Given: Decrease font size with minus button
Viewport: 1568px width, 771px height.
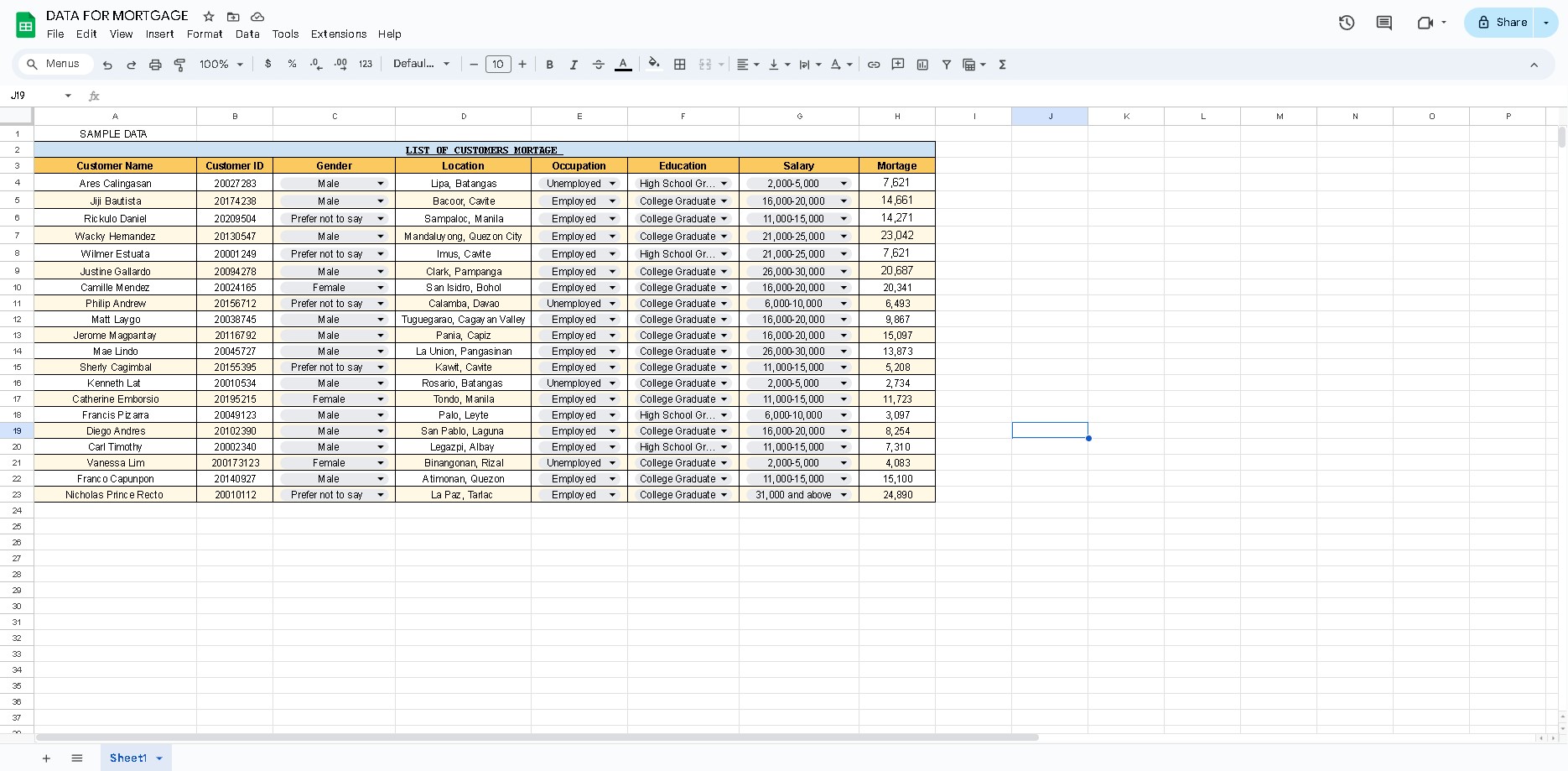Looking at the screenshot, I should pyautogui.click(x=474, y=65).
